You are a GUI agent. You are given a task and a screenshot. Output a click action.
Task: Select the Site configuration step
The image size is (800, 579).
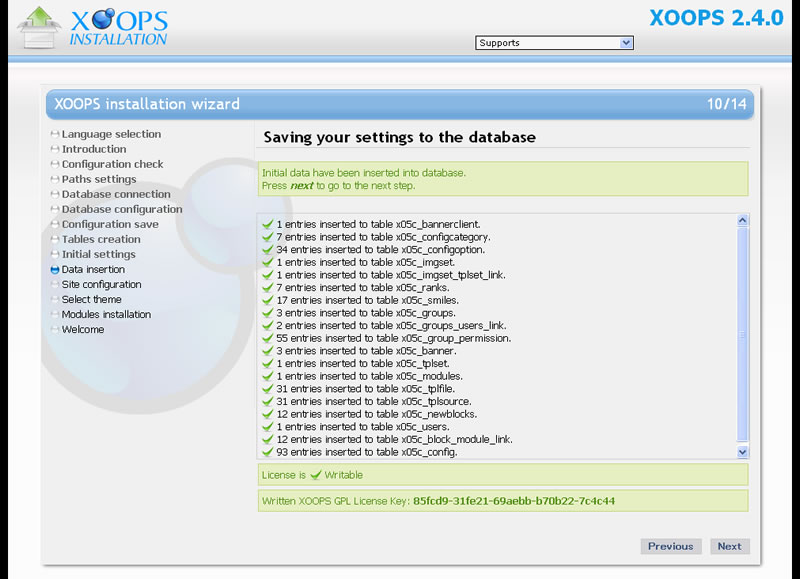coord(101,285)
